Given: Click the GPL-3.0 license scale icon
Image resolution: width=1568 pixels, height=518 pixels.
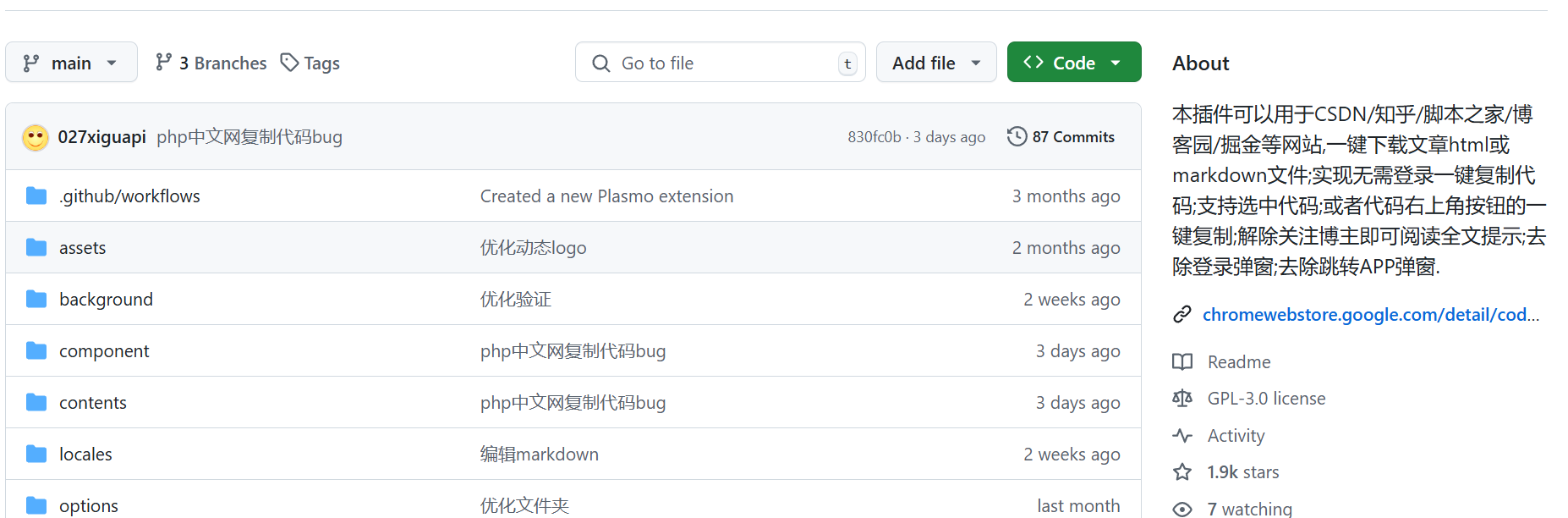Looking at the screenshot, I should (1182, 399).
